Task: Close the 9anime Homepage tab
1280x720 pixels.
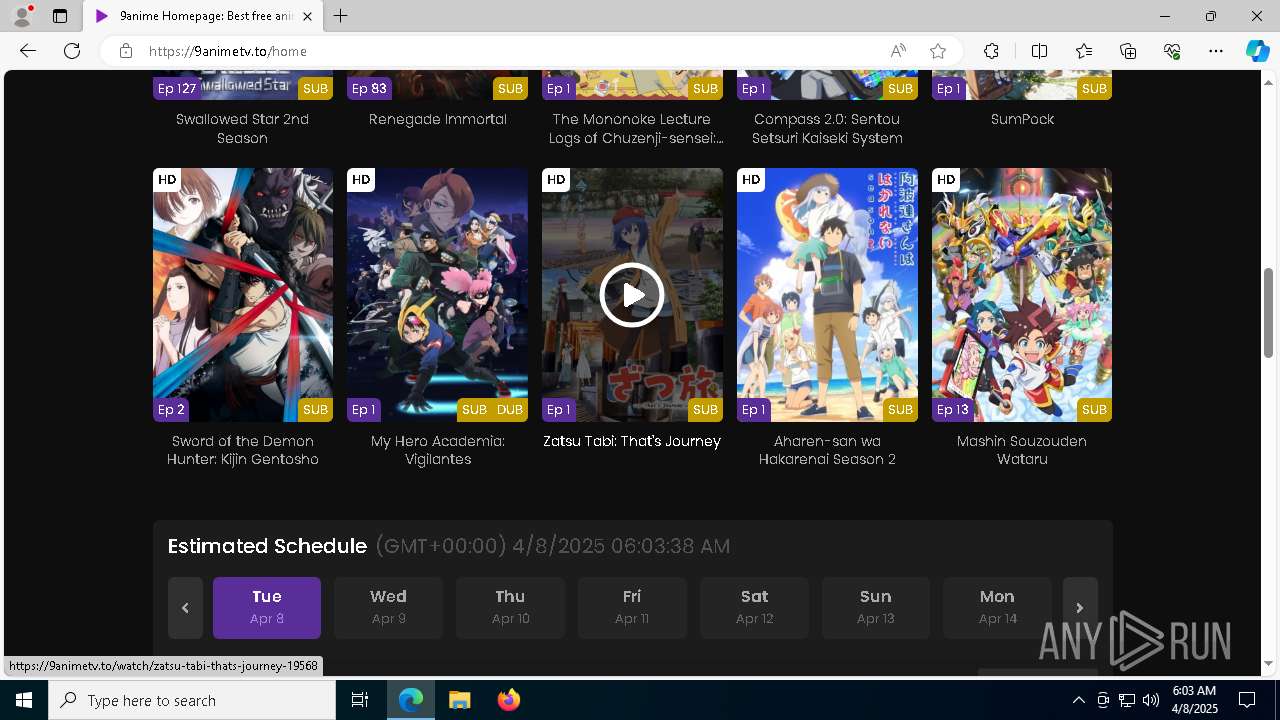Action: click(307, 16)
